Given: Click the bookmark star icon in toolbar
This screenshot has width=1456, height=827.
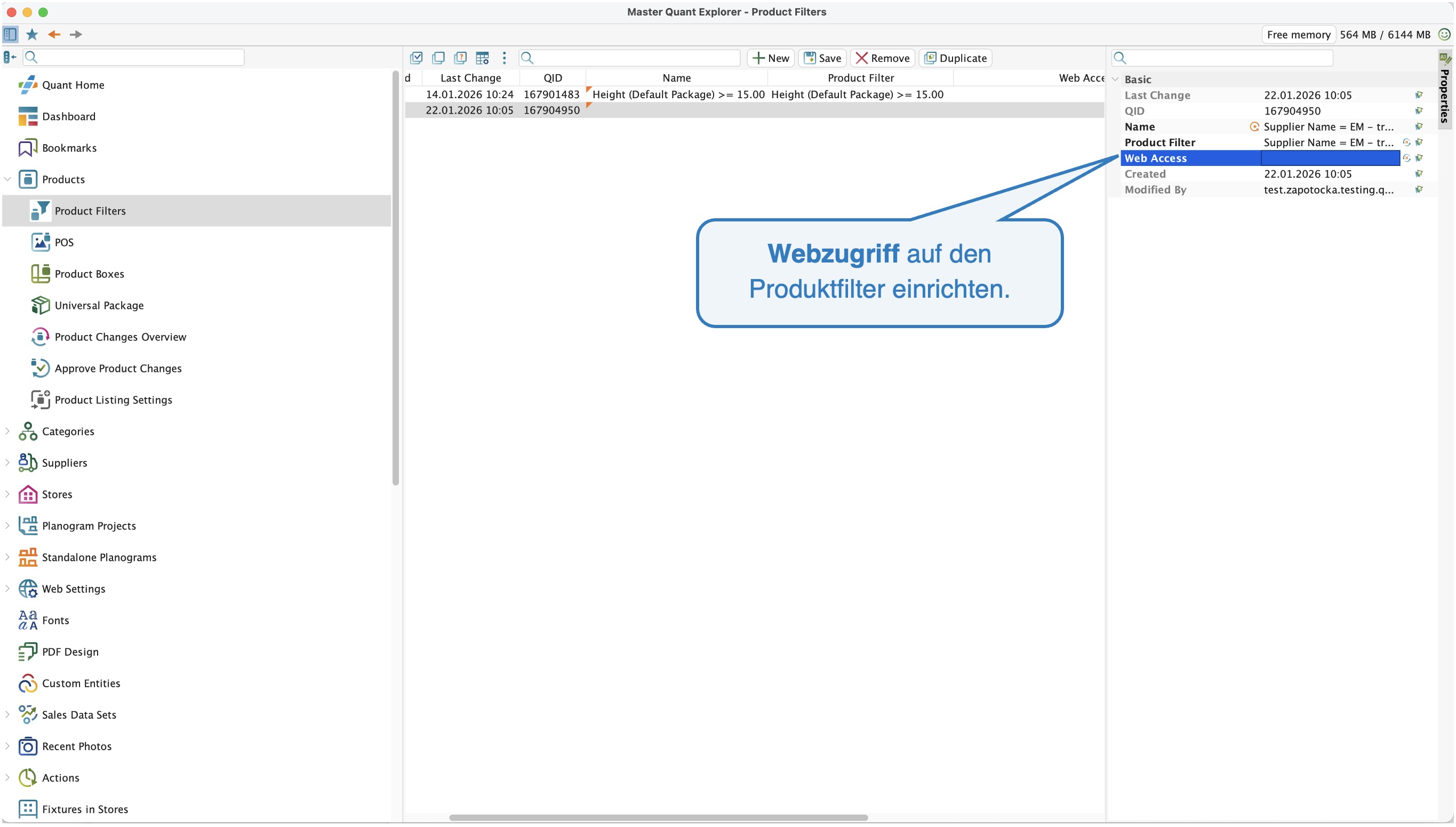Looking at the screenshot, I should tap(33, 34).
